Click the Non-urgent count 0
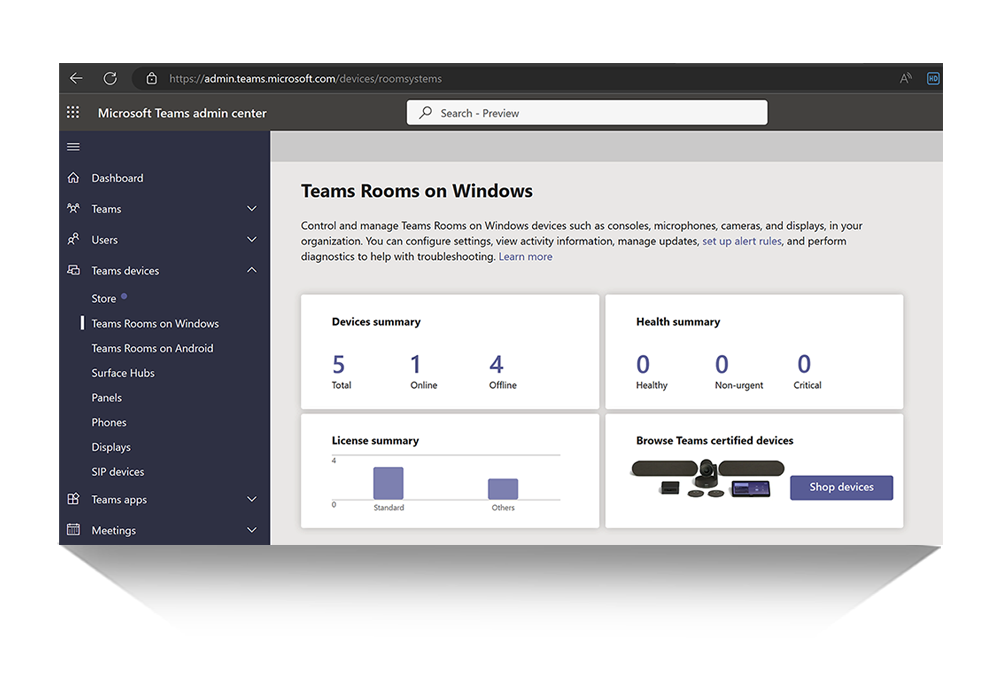 722,365
